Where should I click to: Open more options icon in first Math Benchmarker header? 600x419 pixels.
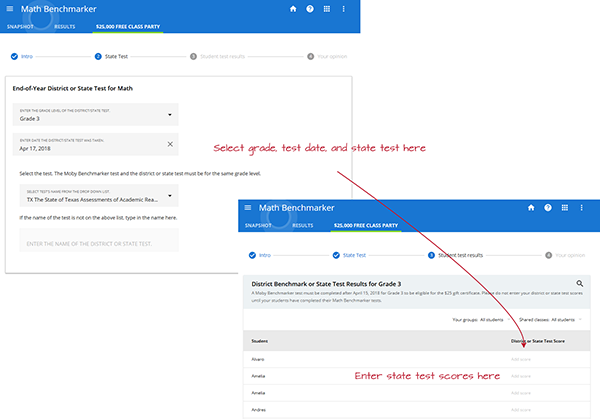coord(344,9)
